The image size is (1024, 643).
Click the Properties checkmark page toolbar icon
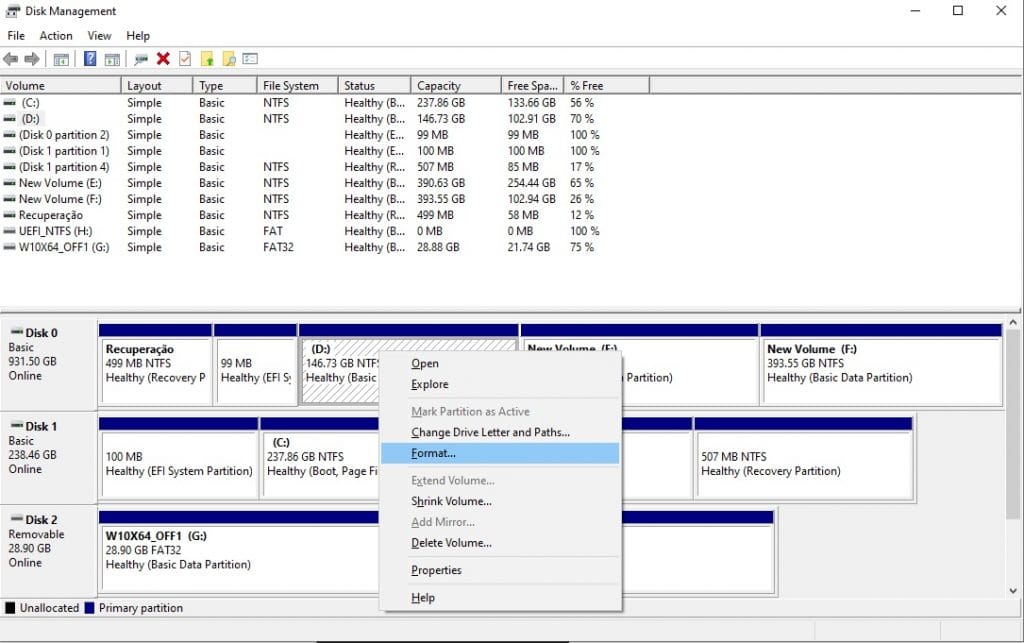pos(185,59)
